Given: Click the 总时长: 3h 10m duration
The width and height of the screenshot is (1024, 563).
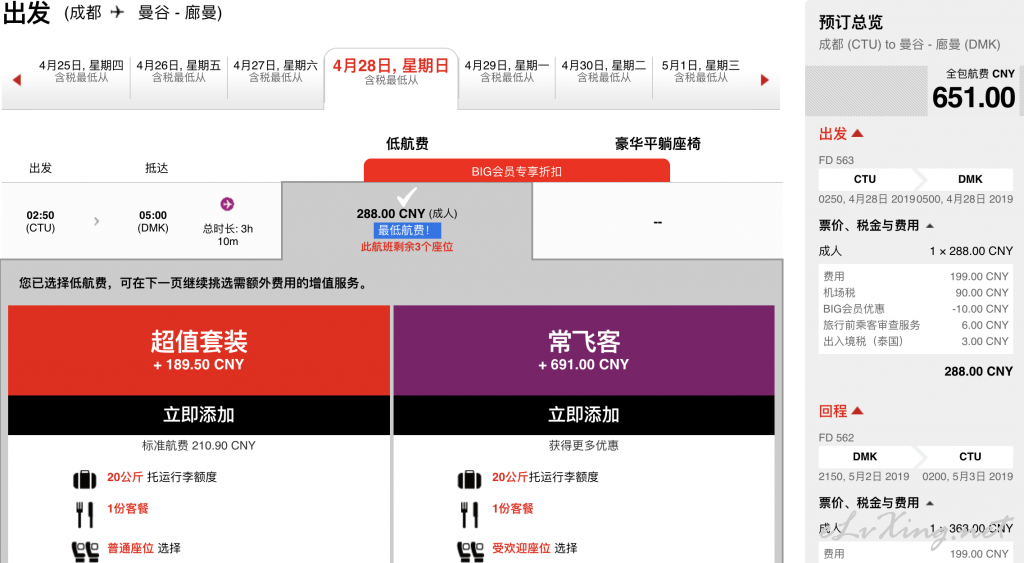Looking at the screenshot, I should coord(227,235).
